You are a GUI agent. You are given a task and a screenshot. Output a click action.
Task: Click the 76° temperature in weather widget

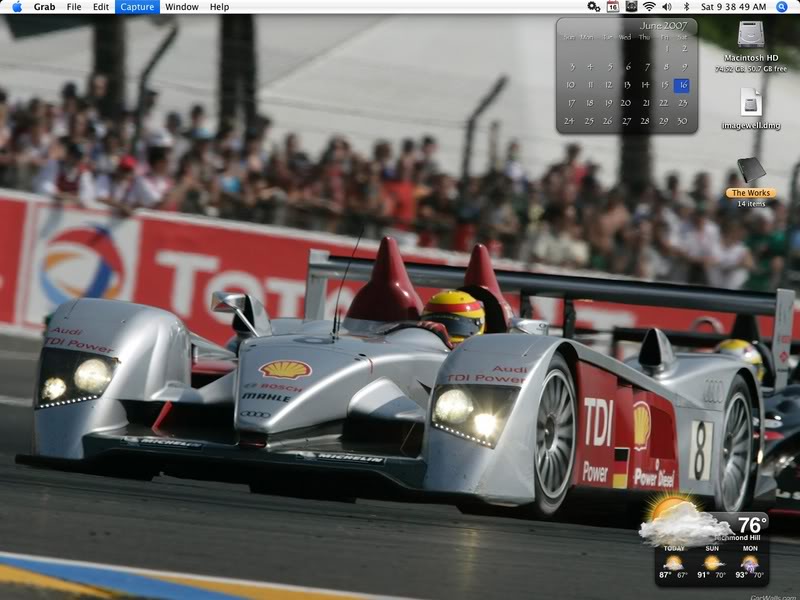pyautogui.click(x=752, y=525)
